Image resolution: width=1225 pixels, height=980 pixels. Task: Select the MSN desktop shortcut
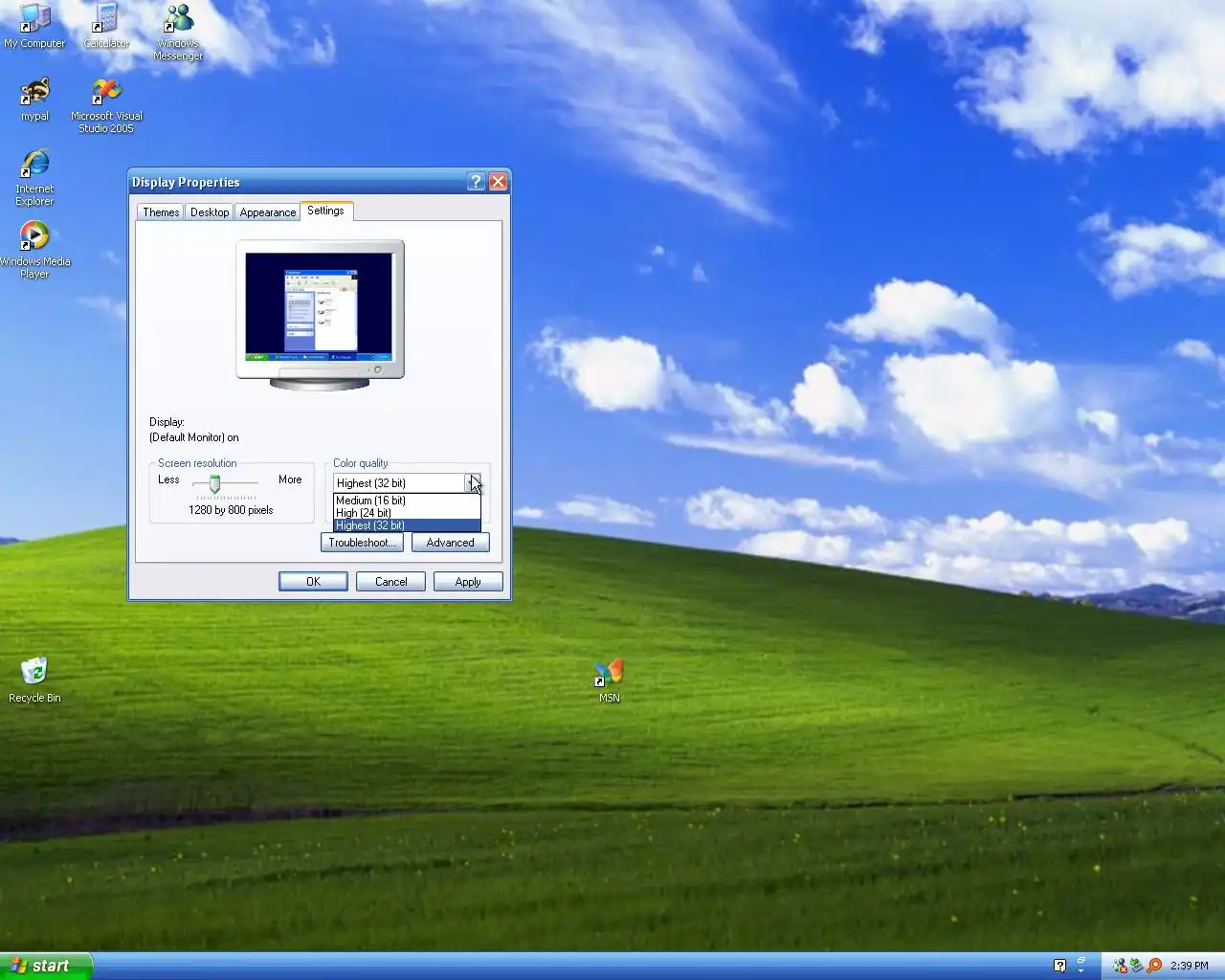click(x=610, y=680)
